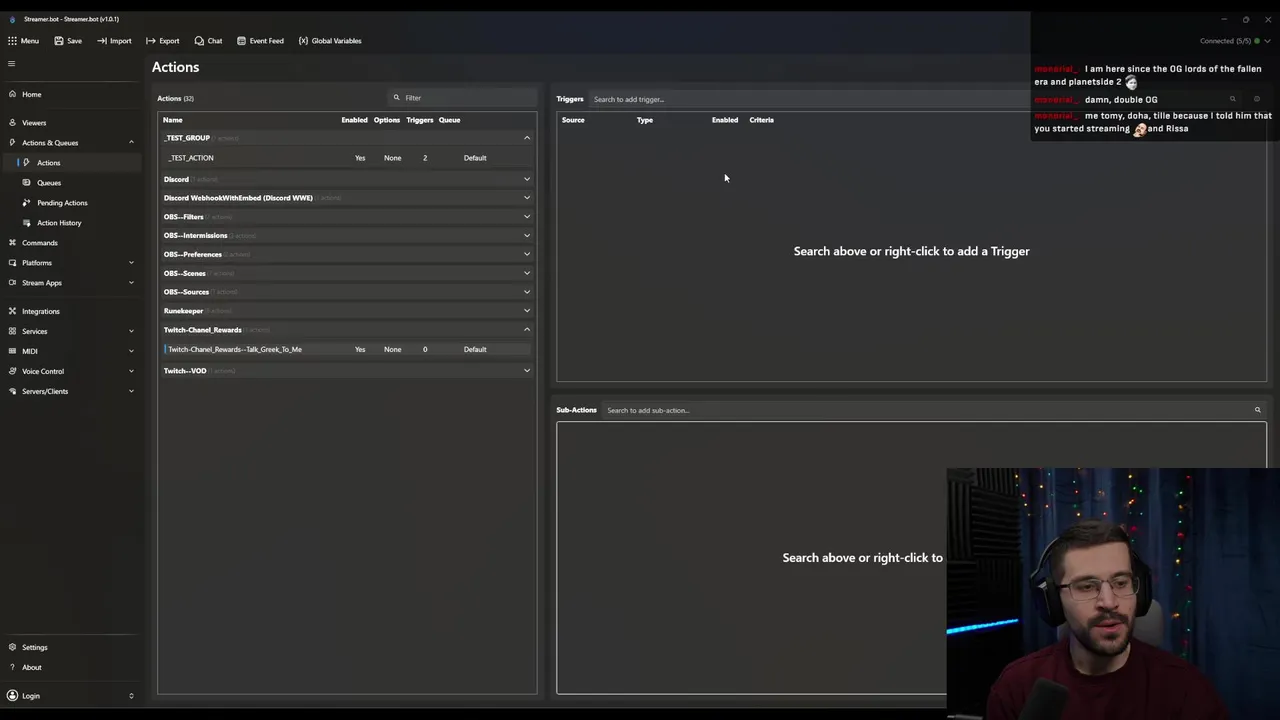Viewport: 1280px width, 720px height.
Task: Open About in sidebar
Action: 70,667
